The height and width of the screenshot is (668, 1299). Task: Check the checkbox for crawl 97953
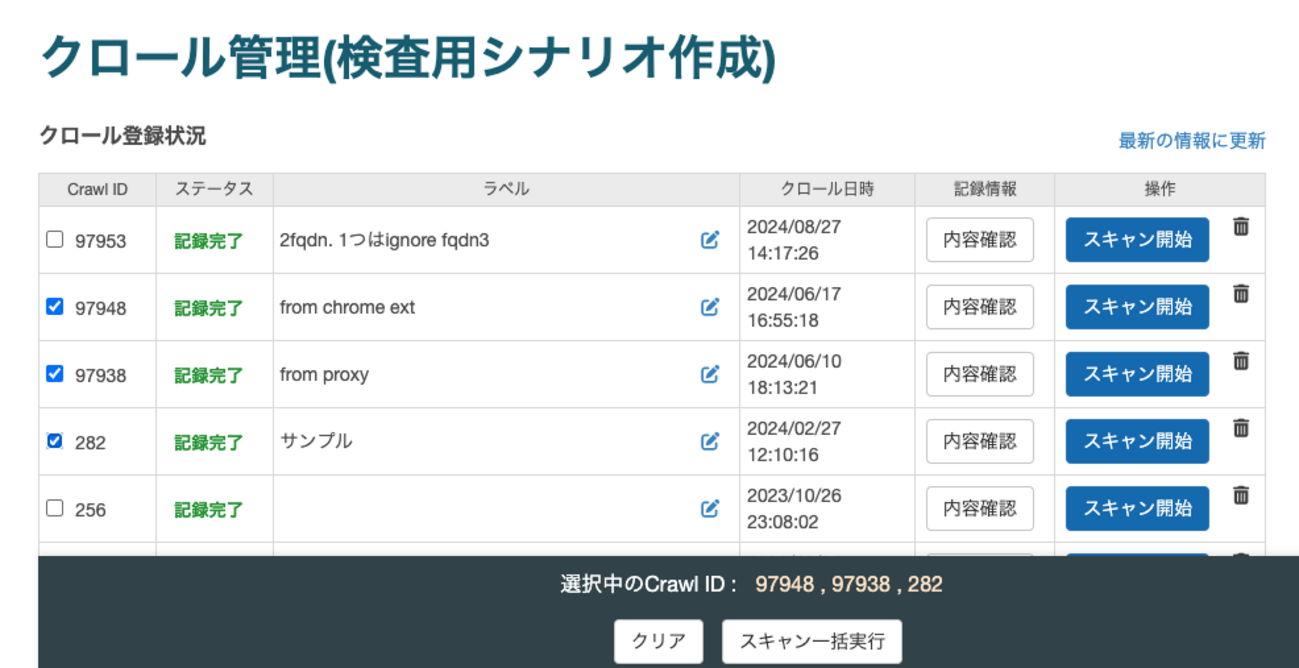55,239
